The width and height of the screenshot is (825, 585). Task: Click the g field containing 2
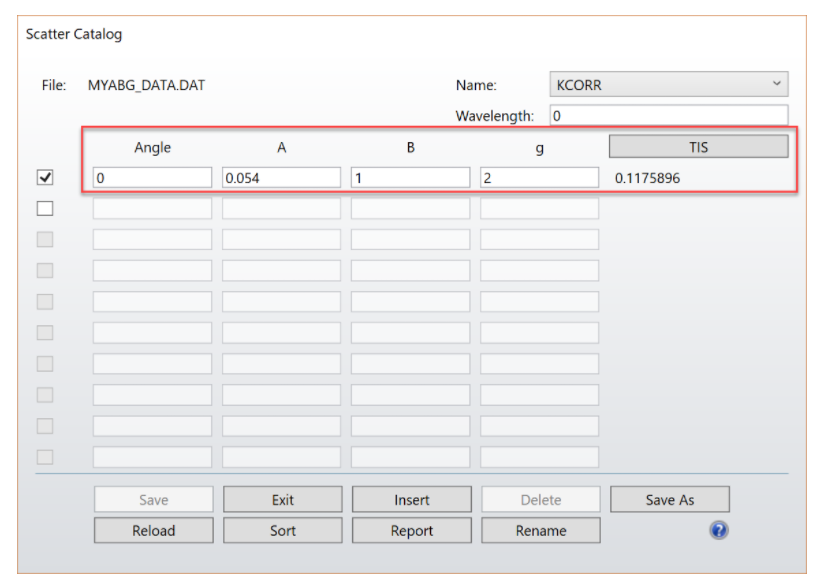coord(539,178)
